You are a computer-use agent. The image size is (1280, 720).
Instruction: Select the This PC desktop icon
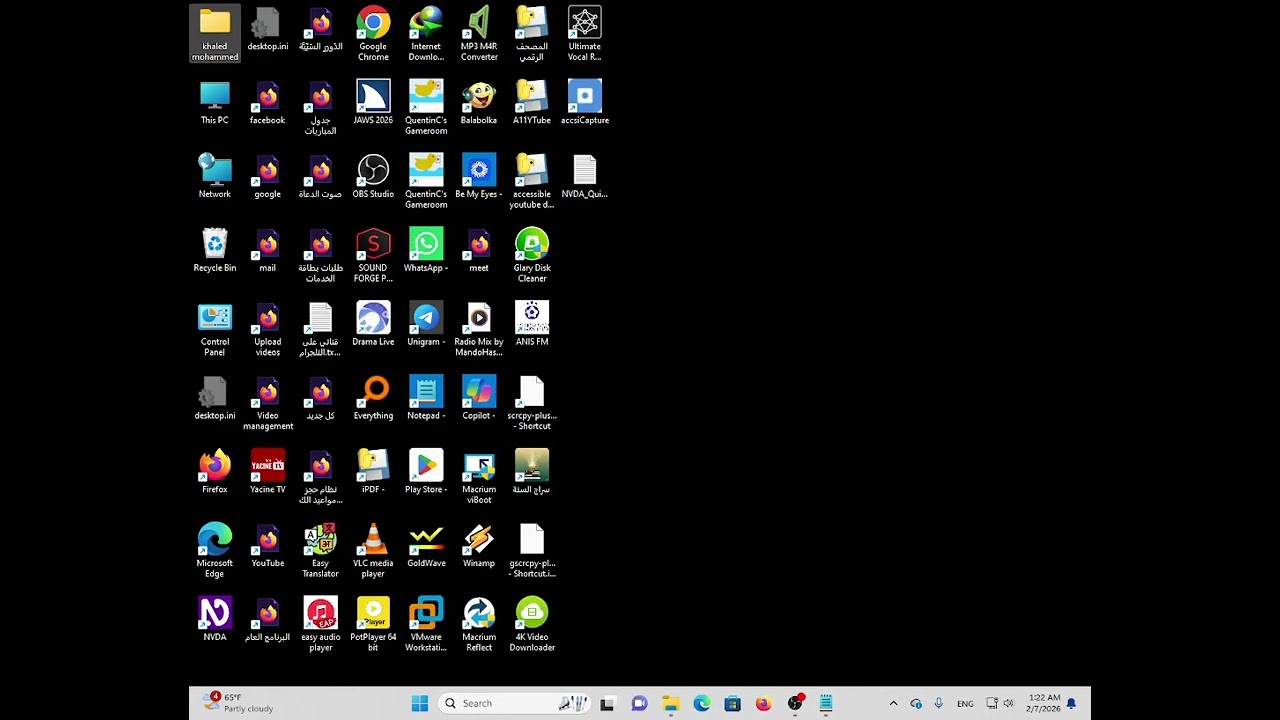(215, 103)
